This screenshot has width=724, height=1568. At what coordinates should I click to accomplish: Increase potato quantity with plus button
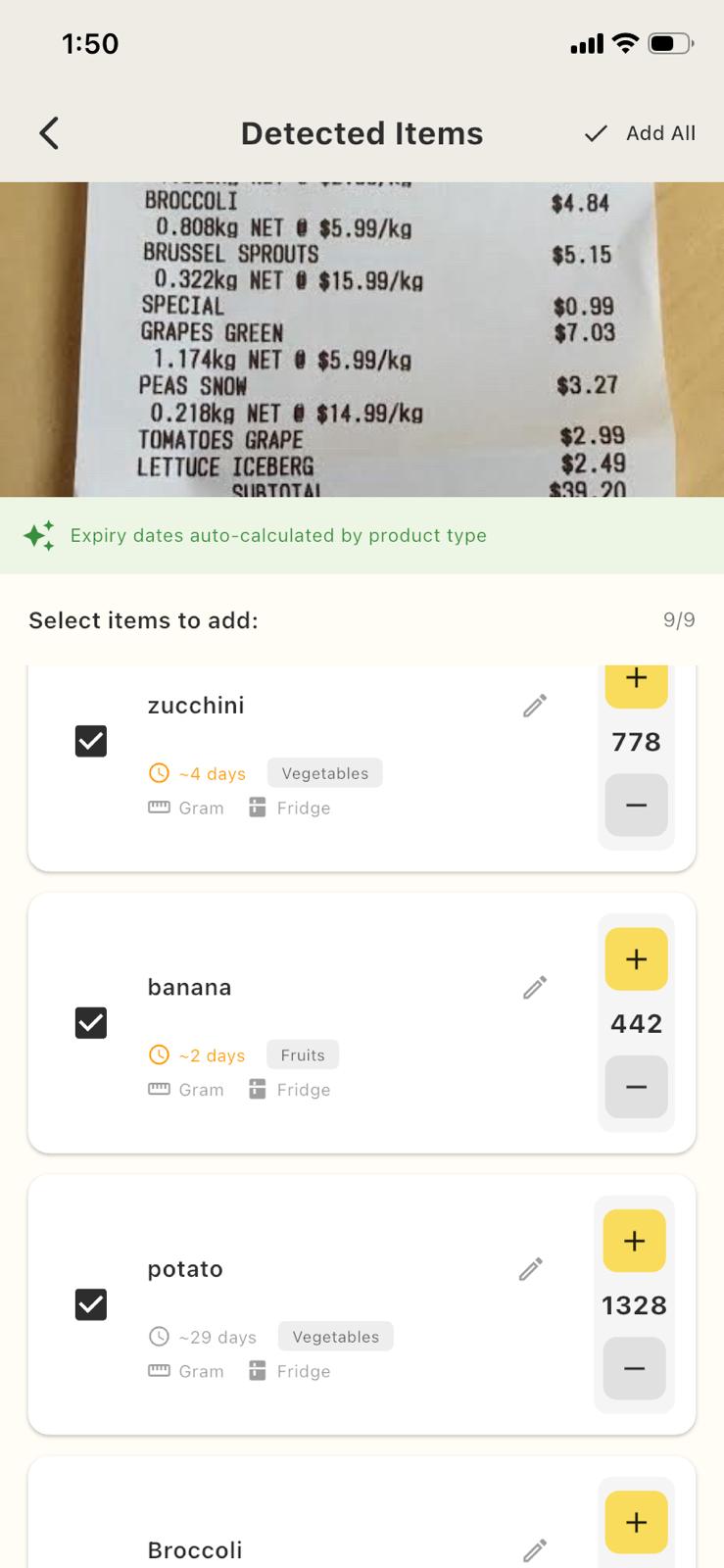[x=634, y=1241]
